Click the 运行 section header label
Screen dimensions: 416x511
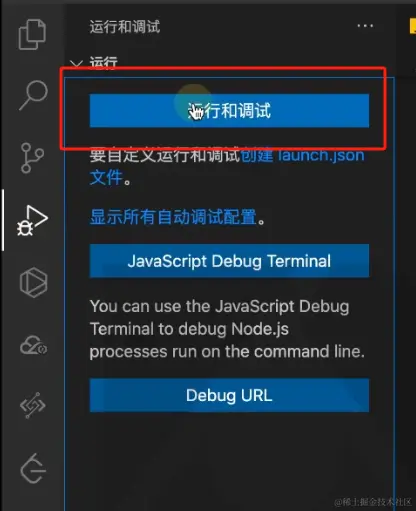pos(103,63)
